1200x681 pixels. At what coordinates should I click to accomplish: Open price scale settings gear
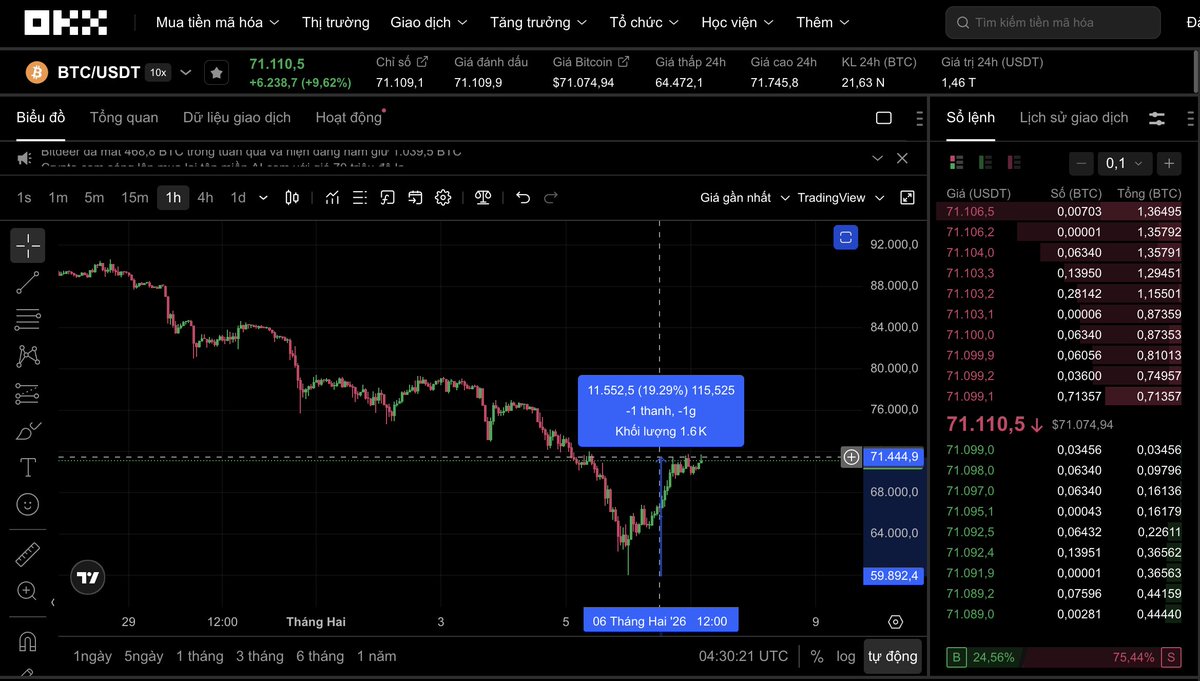(895, 622)
